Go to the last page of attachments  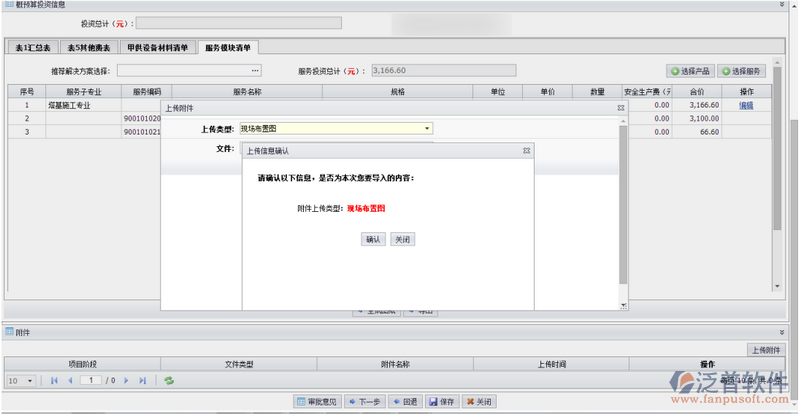[x=143, y=381]
